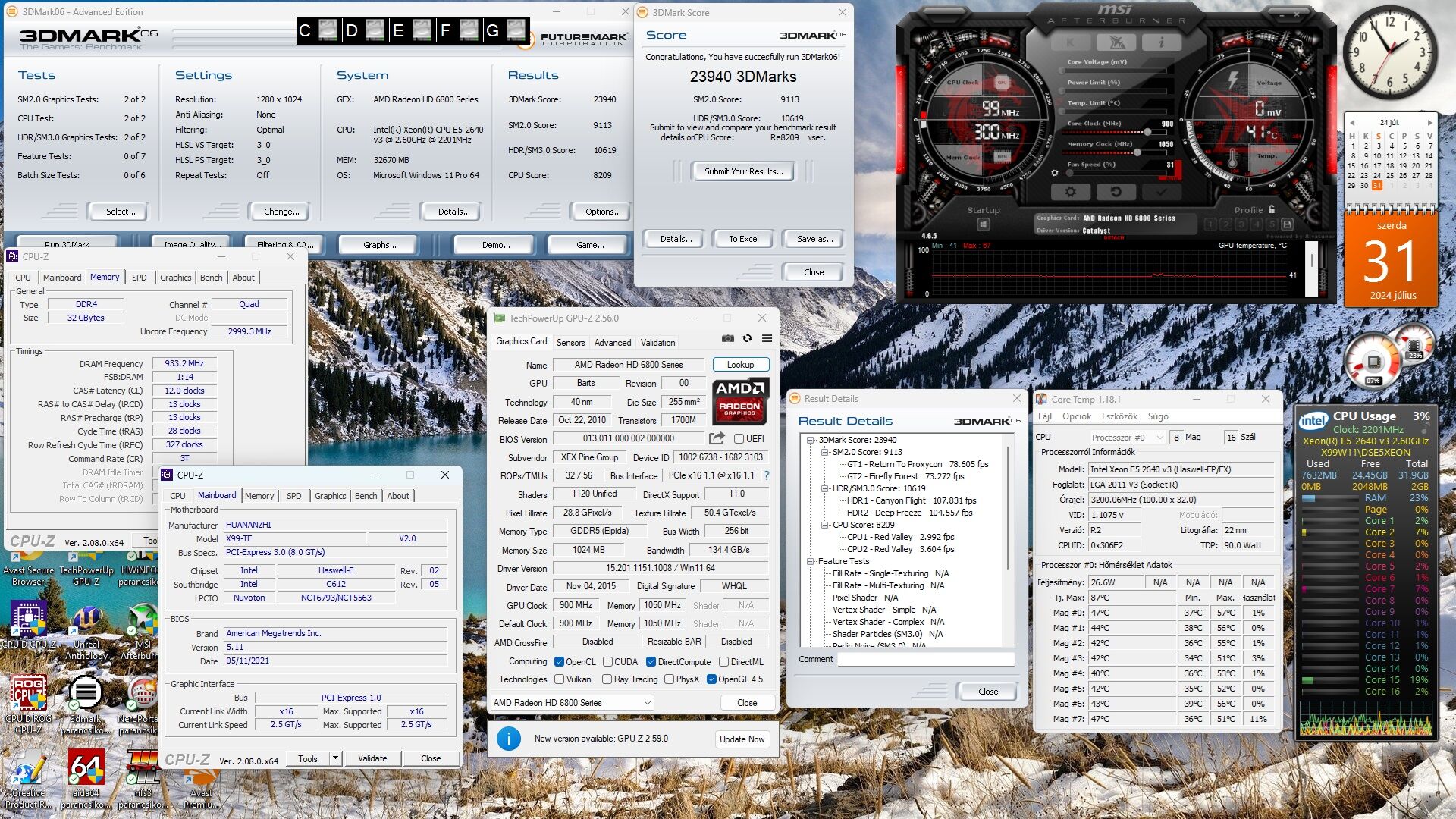Open MSI Afterburner desktop shortcut
1456x819 pixels.
(x=141, y=633)
